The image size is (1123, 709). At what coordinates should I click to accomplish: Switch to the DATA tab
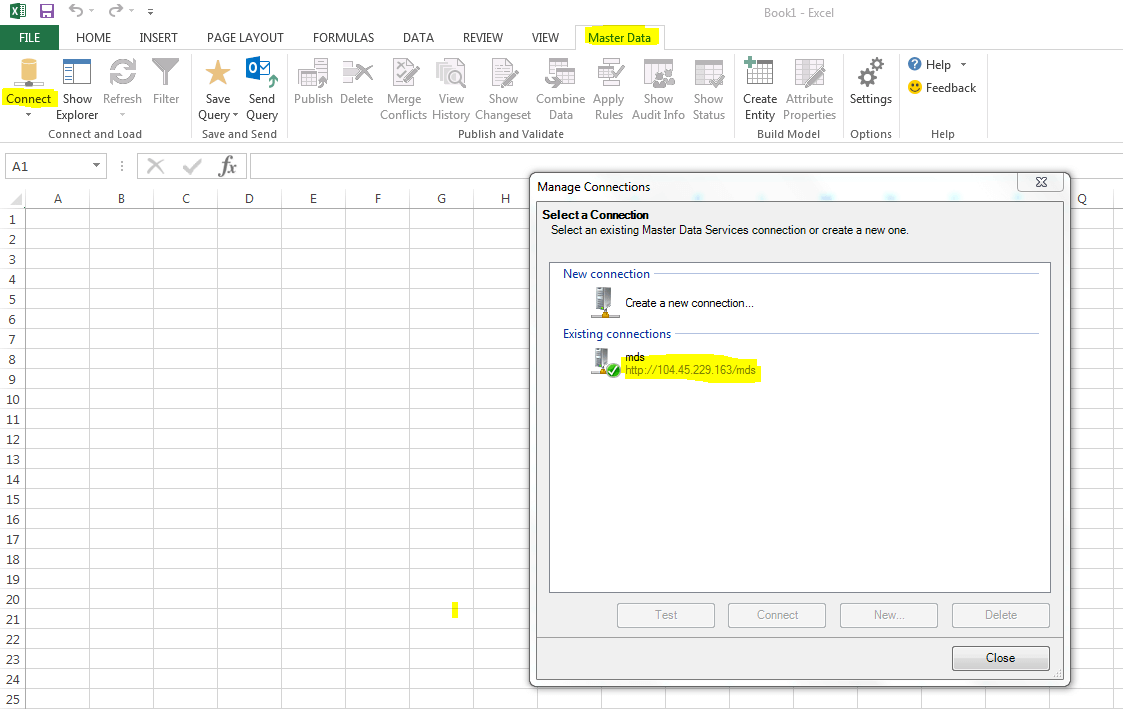(418, 37)
